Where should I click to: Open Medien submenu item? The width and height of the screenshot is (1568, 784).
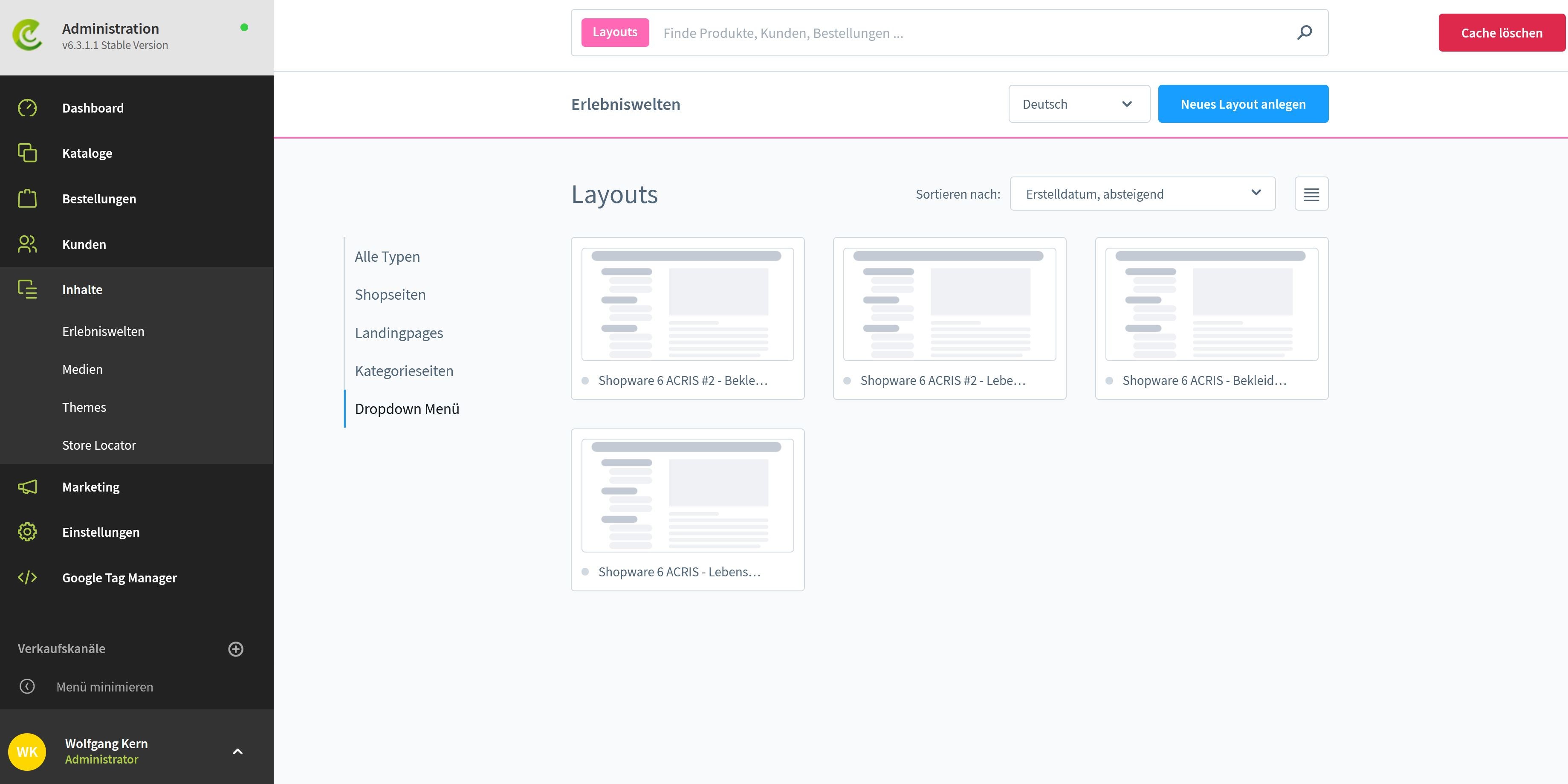(x=82, y=370)
